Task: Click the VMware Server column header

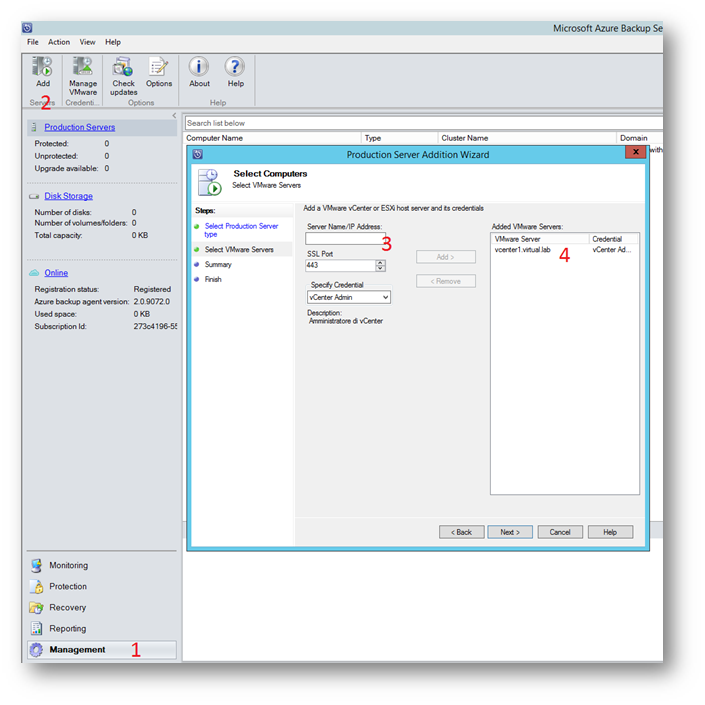Action: (x=540, y=239)
